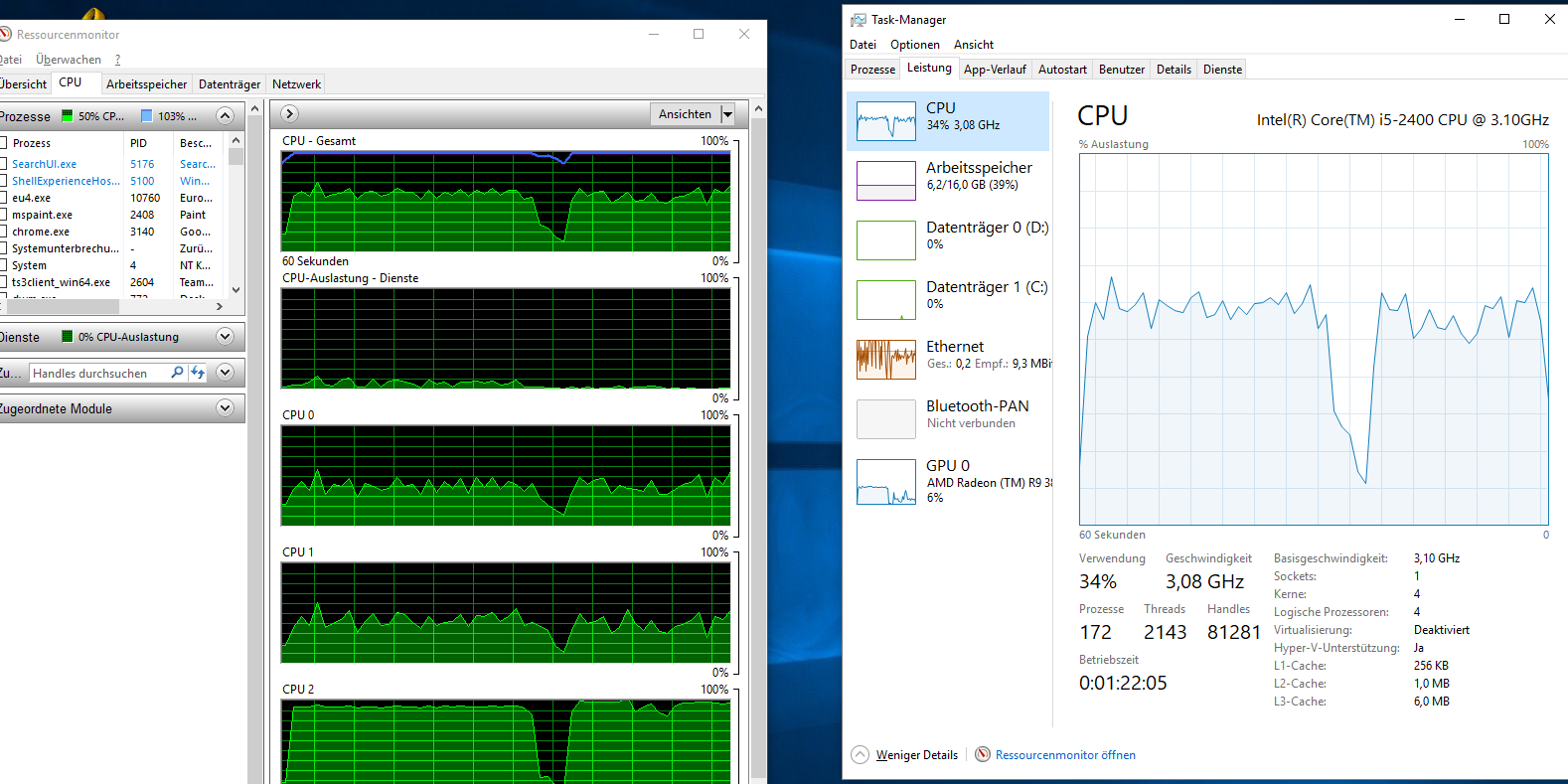
Task: Open Ansicht menu in Task-Manager
Action: coord(974,45)
